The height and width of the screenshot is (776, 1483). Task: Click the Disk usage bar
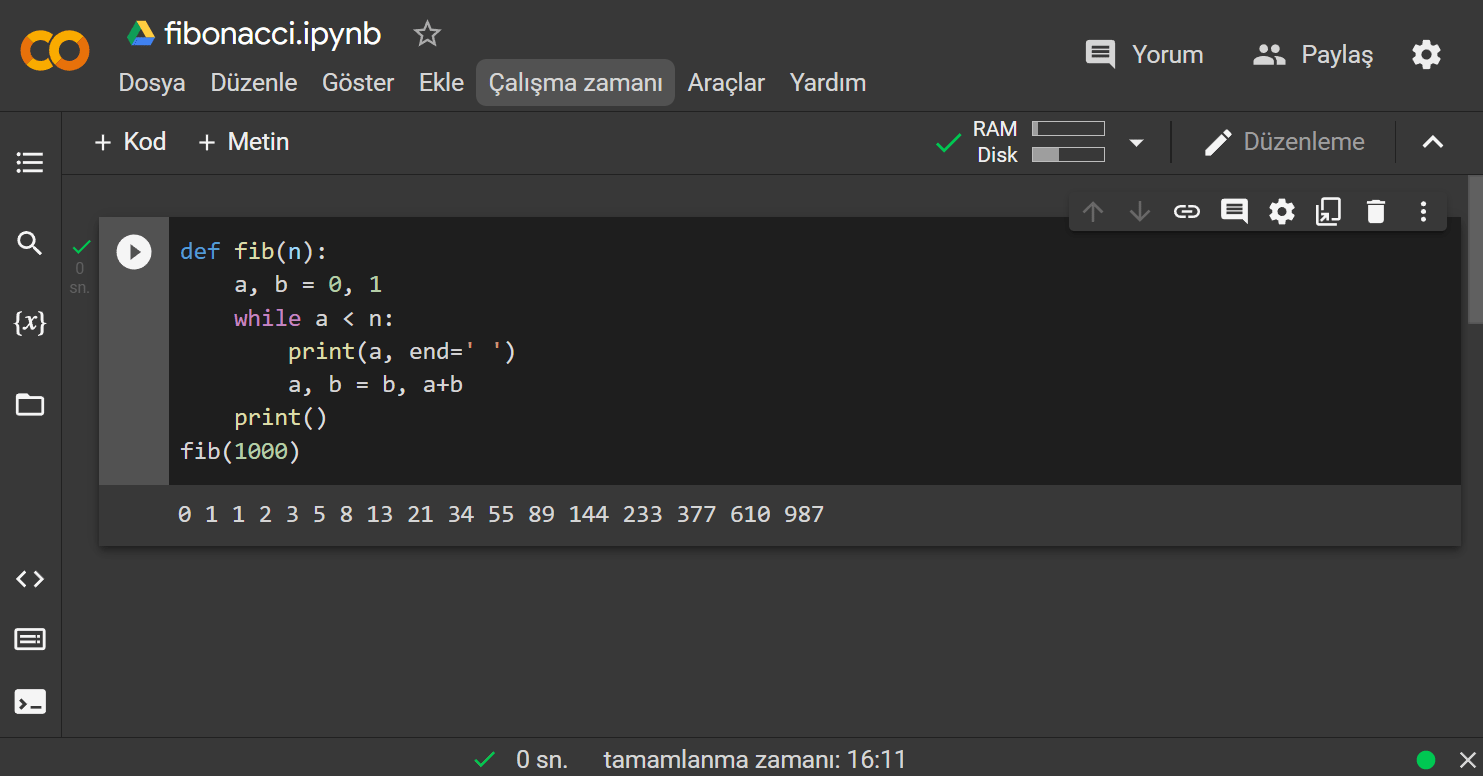1068,154
